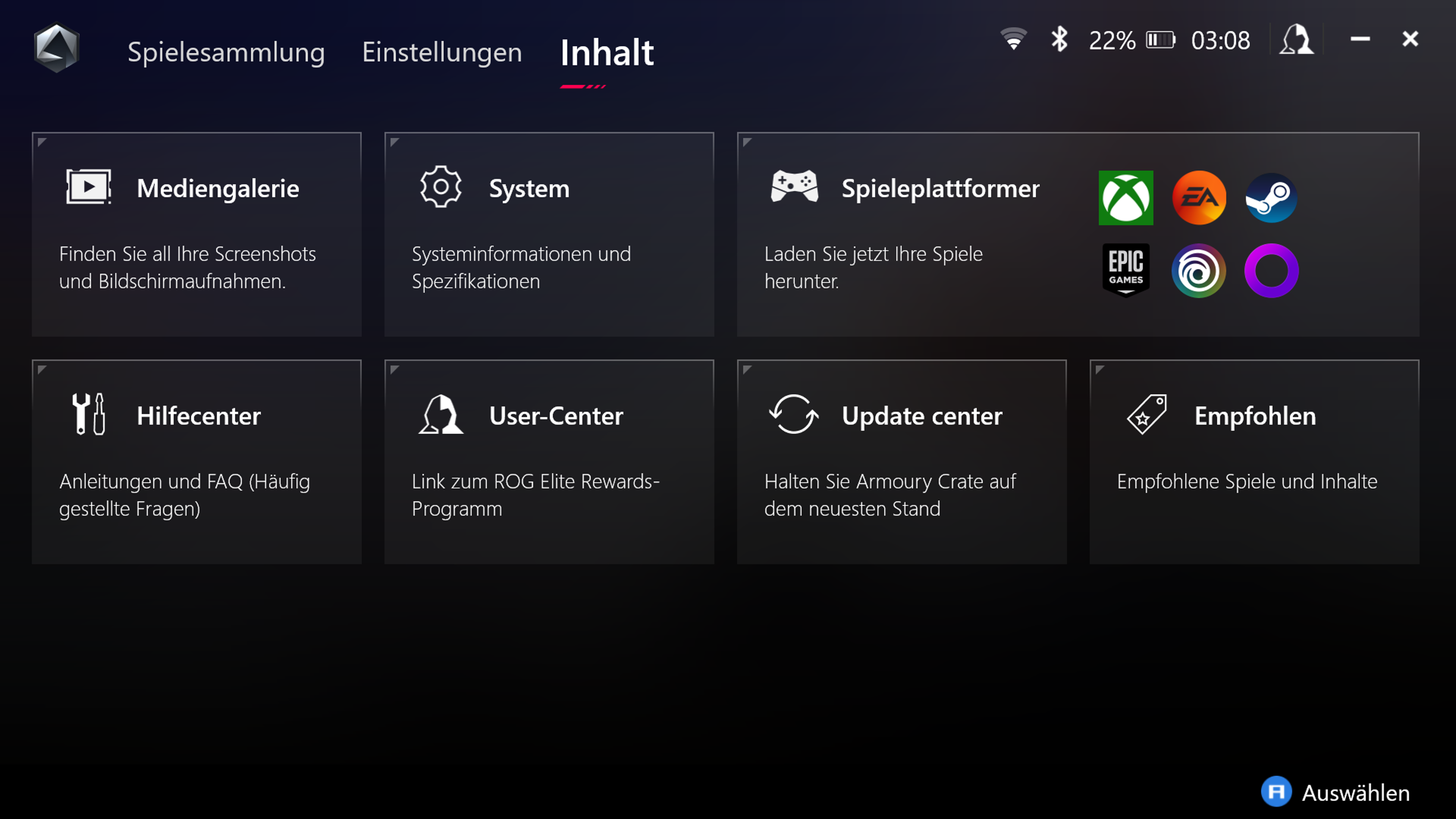Open the Update center tile
This screenshot has width=1456, height=819.
click(902, 461)
